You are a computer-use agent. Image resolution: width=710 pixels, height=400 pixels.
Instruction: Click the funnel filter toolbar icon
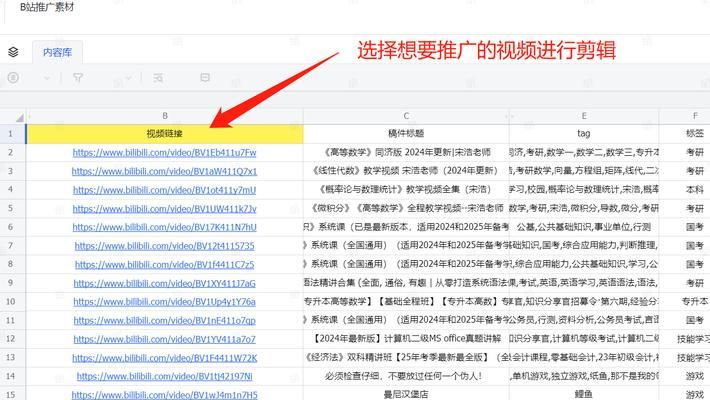78,78
